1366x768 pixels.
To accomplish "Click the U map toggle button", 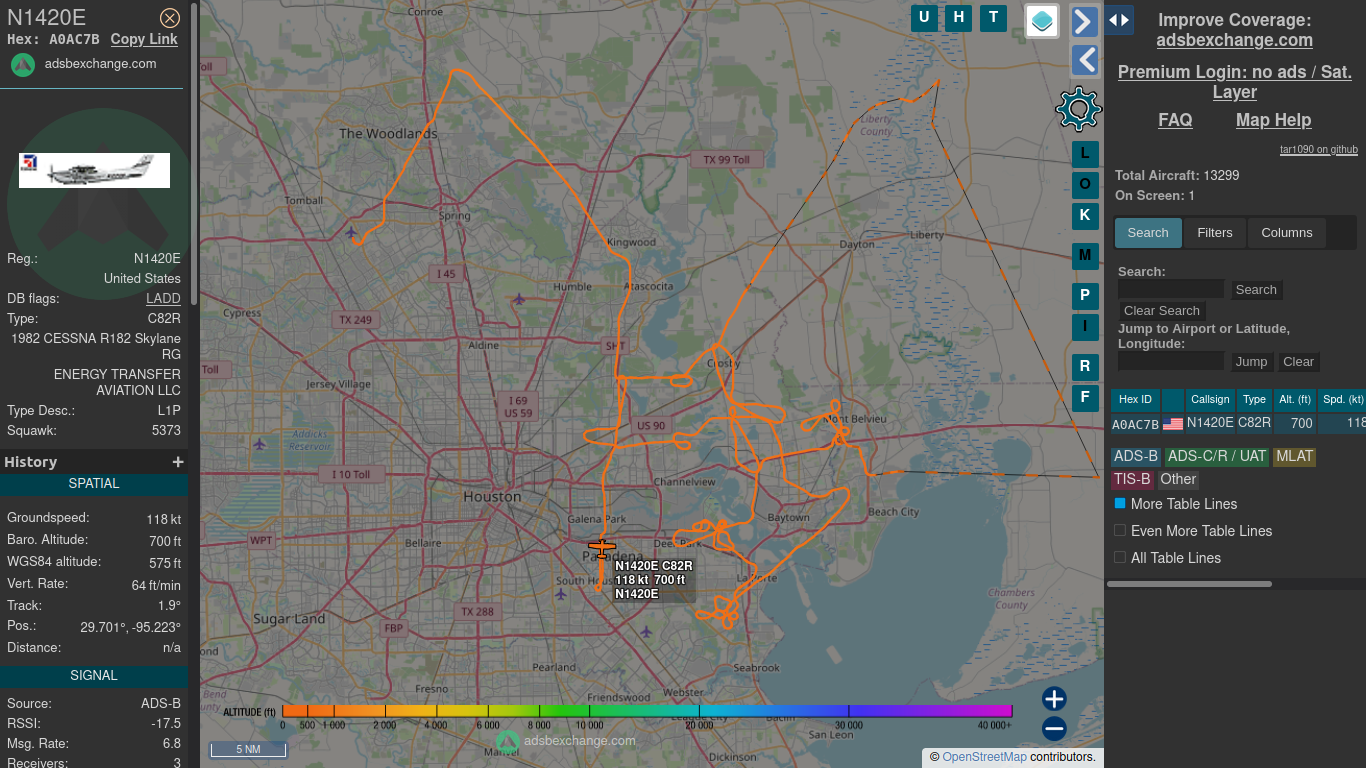I will tap(924, 17).
